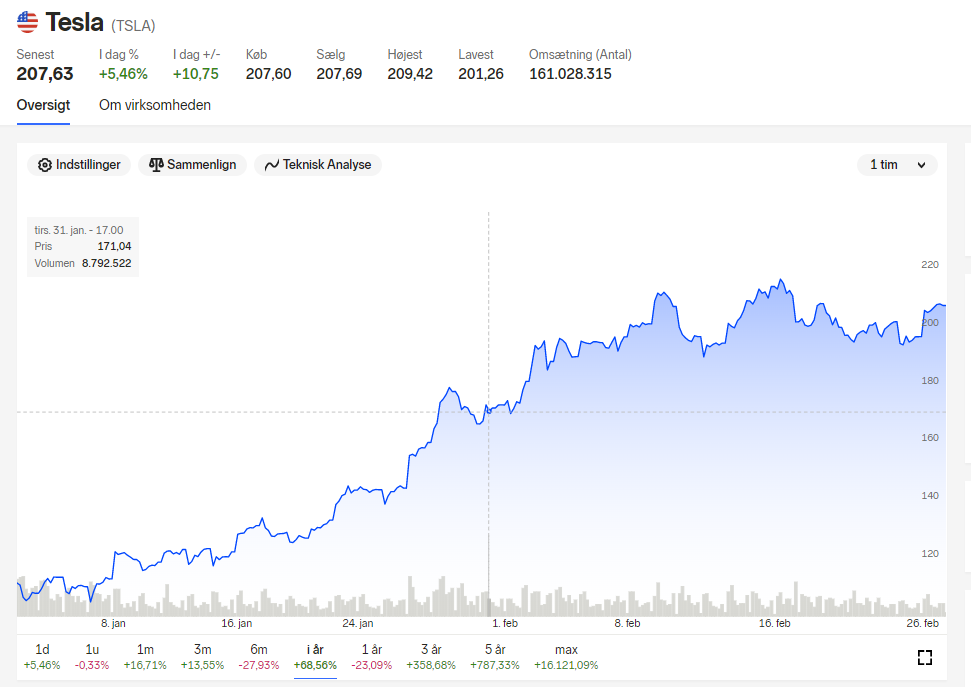Switch chart to 5 år period

tap(495, 657)
